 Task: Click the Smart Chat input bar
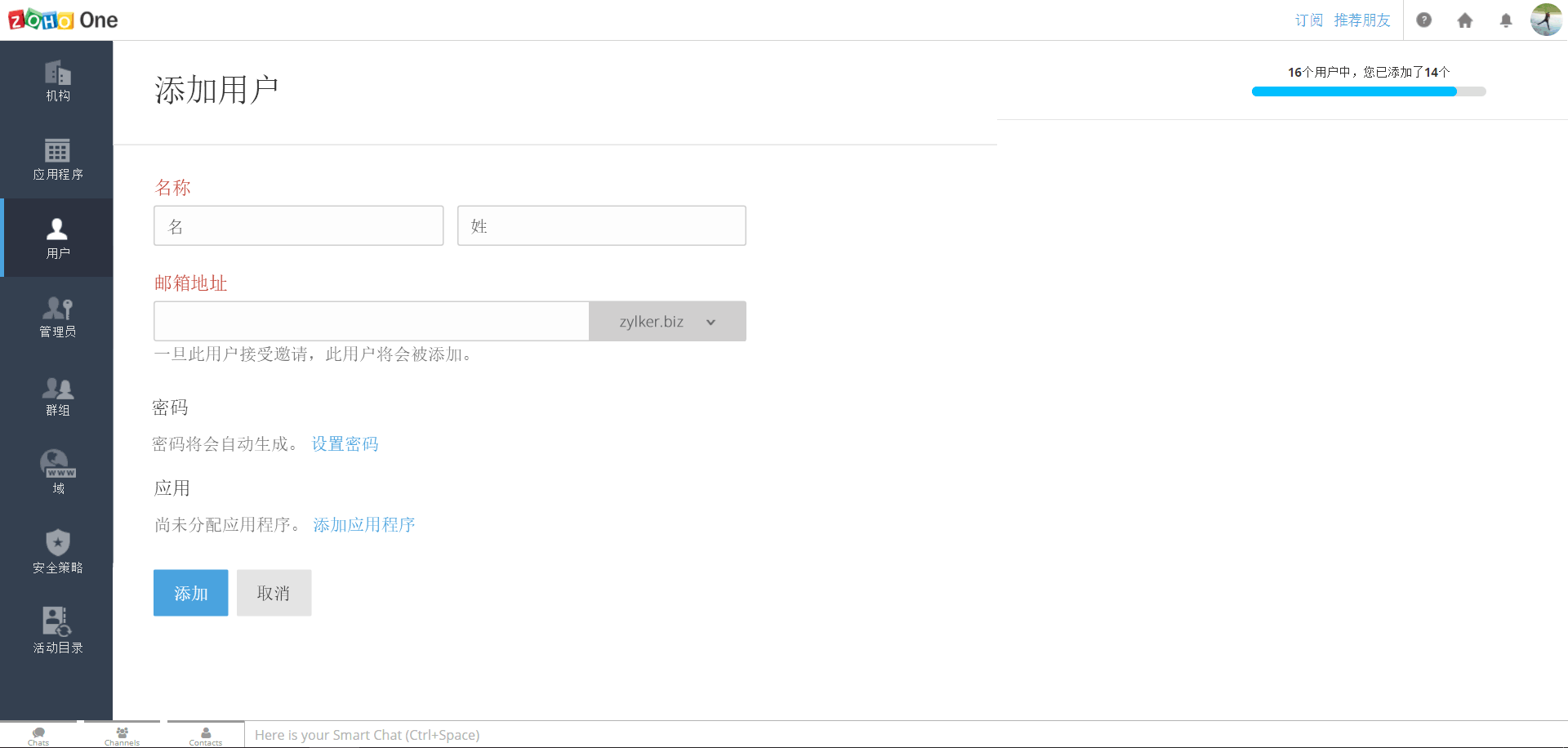point(906,735)
